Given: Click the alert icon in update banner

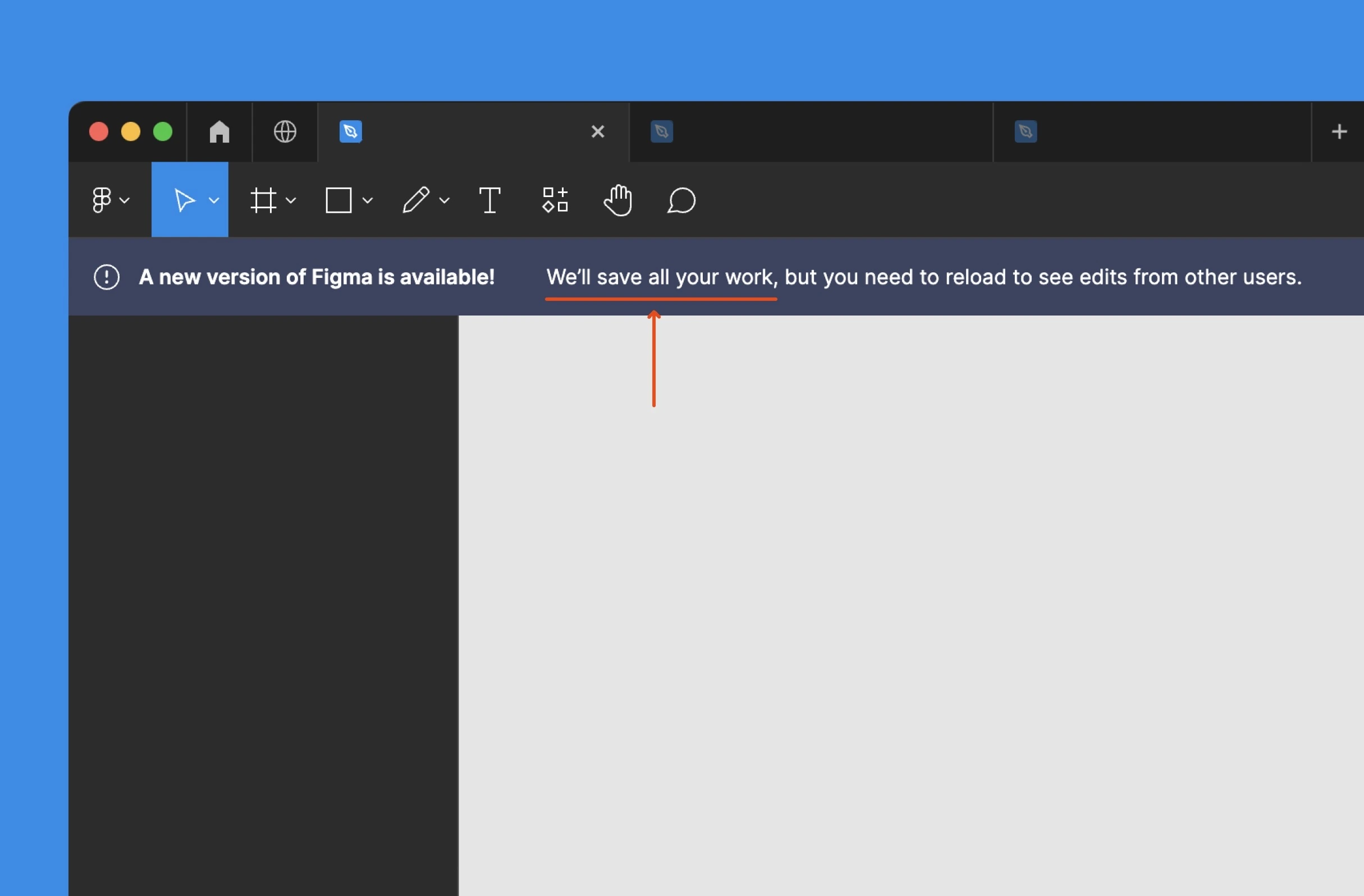Looking at the screenshot, I should [x=107, y=277].
